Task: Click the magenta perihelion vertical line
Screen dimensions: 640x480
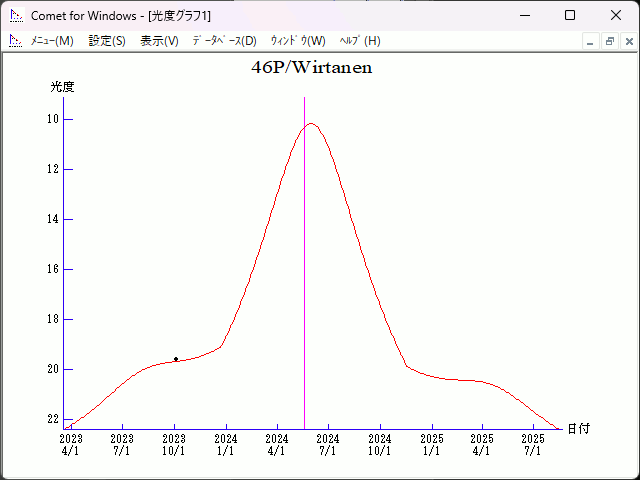Action: coord(304,263)
